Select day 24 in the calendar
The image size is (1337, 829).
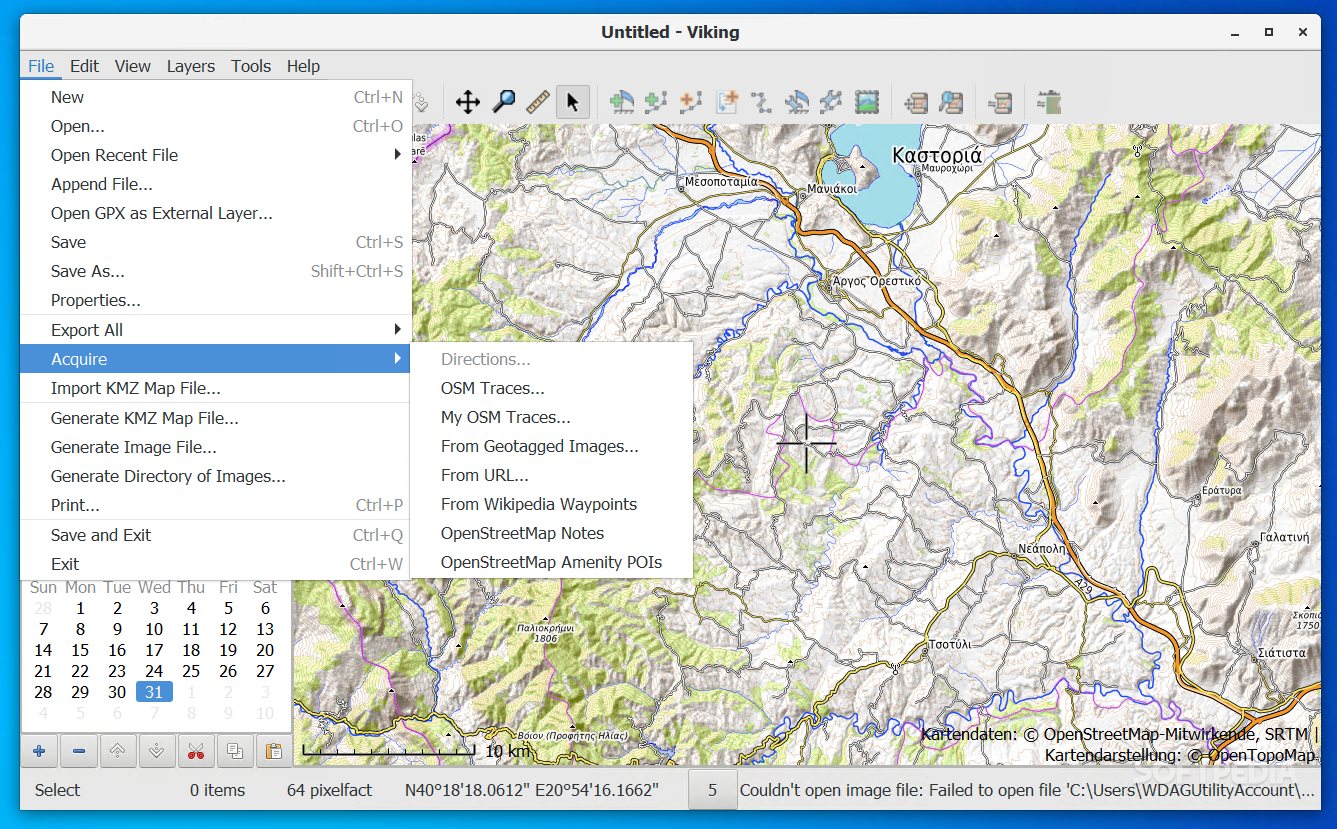(154, 671)
